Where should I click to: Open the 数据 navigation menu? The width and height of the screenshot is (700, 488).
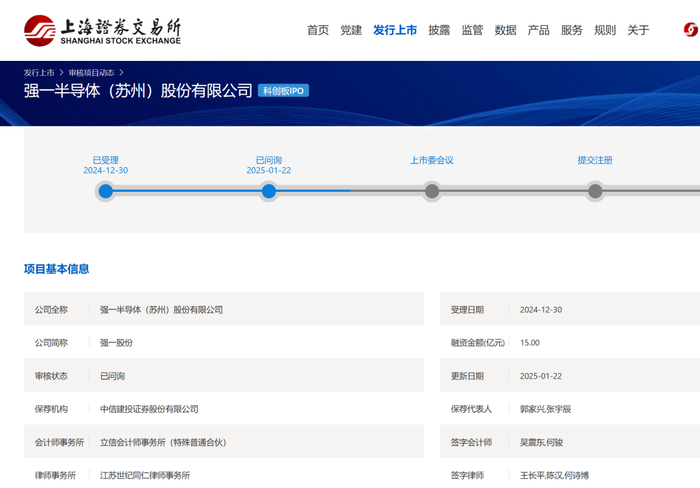[x=505, y=30]
